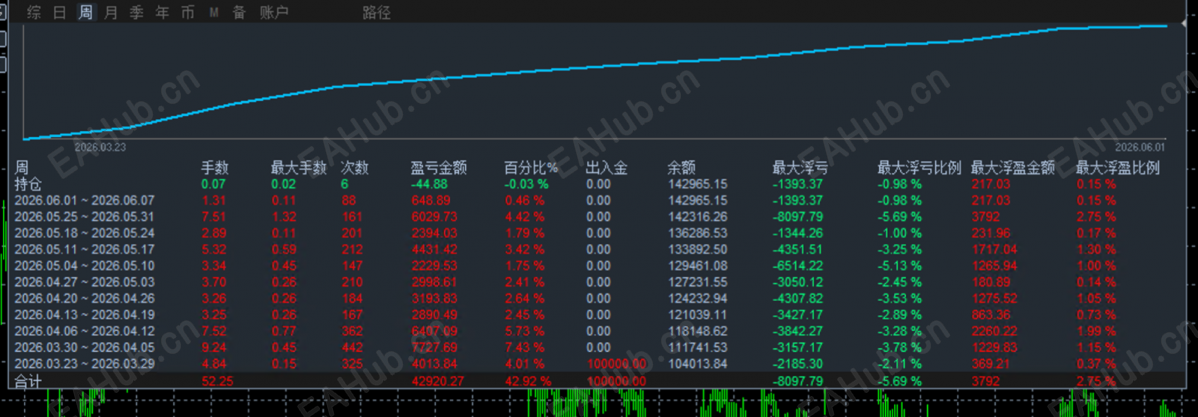The width and height of the screenshot is (1198, 417).
Task: Click the 余额 column header
Action: (x=682, y=168)
